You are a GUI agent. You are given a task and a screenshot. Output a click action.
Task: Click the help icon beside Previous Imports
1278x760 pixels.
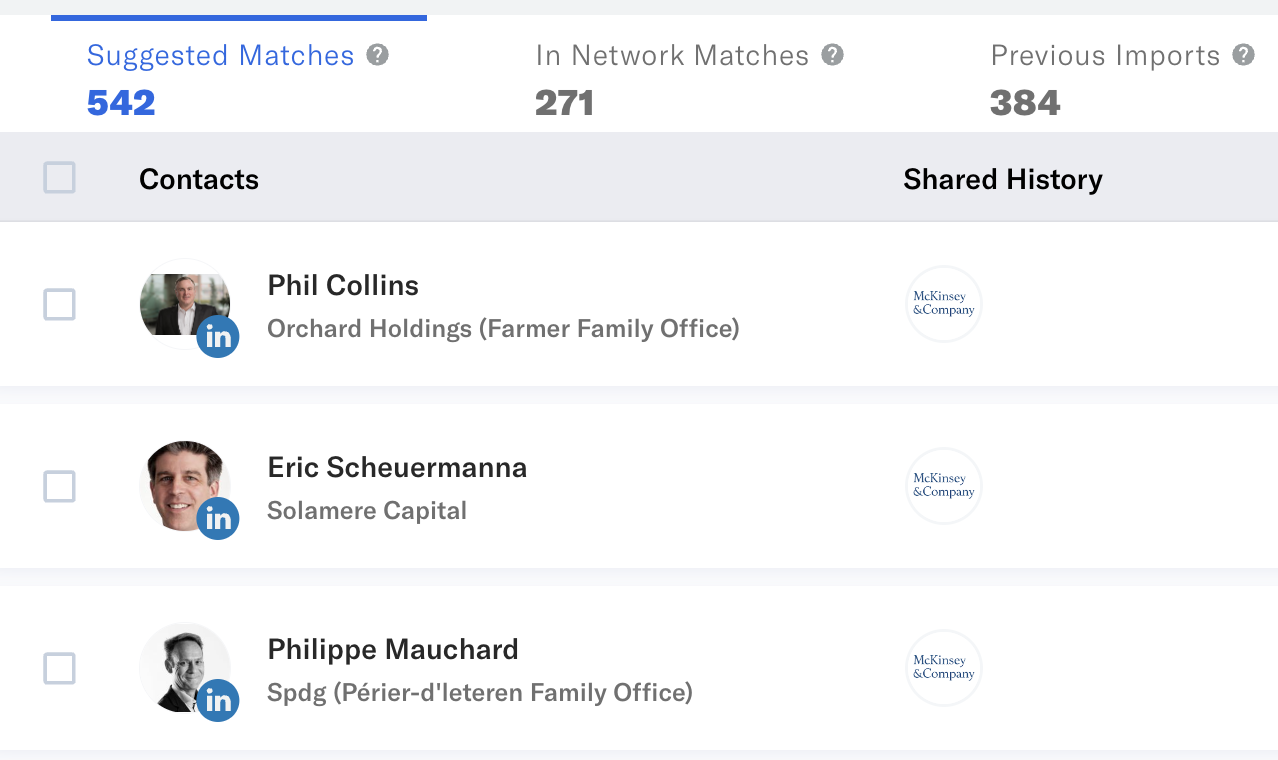pyautogui.click(x=1243, y=55)
